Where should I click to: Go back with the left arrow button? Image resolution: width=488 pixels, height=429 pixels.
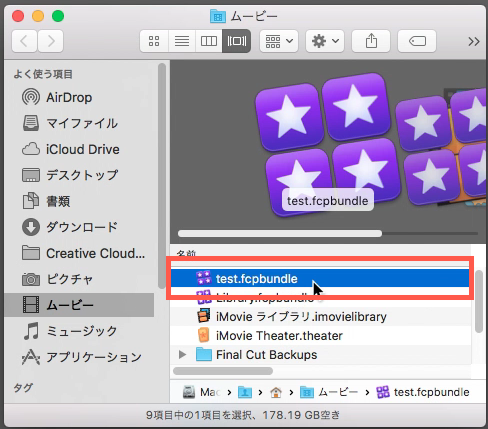[24, 41]
